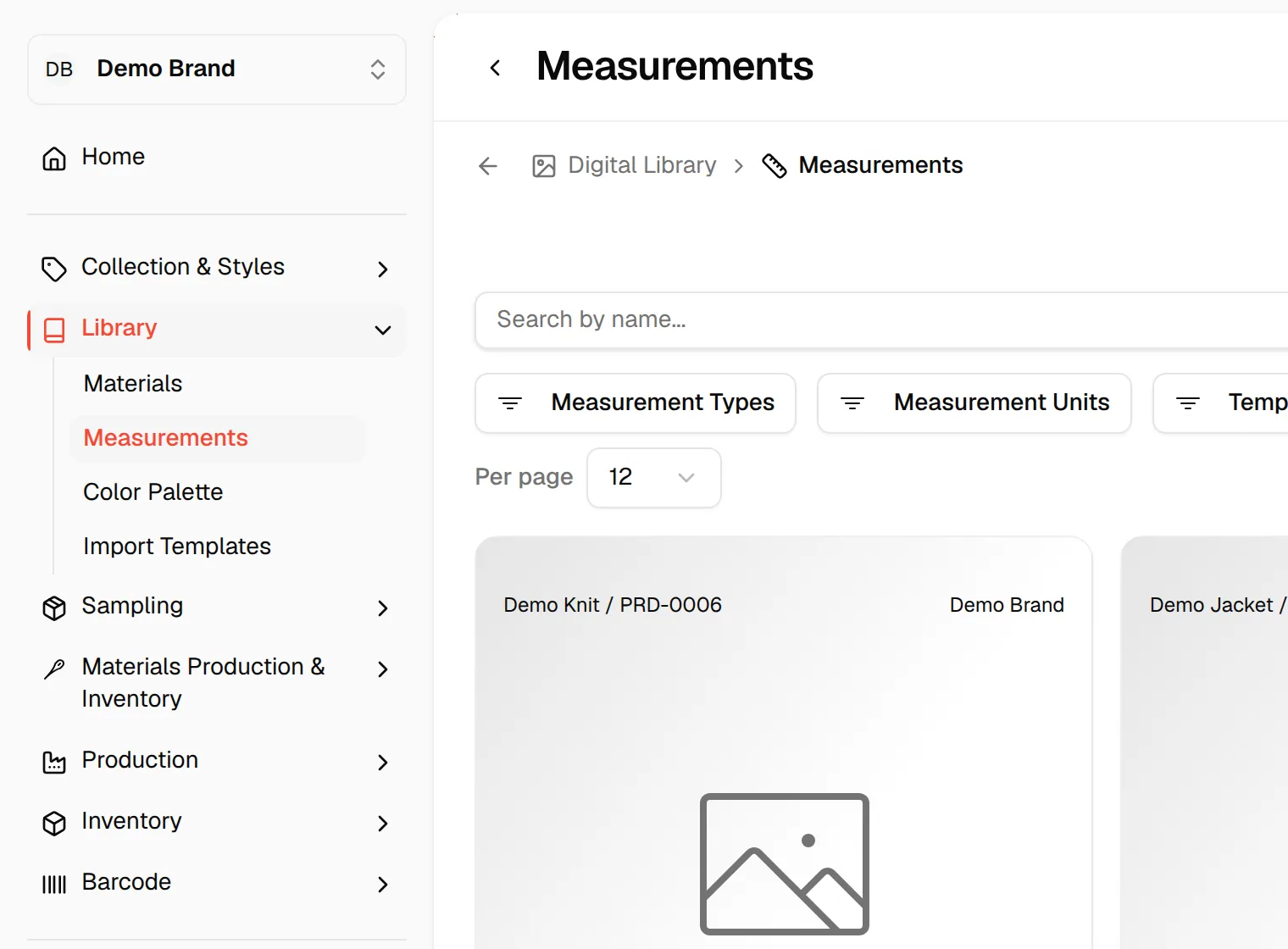Screen dimensions: 1288x949
Task: Open Materials in the Library submenu
Action: (x=133, y=384)
